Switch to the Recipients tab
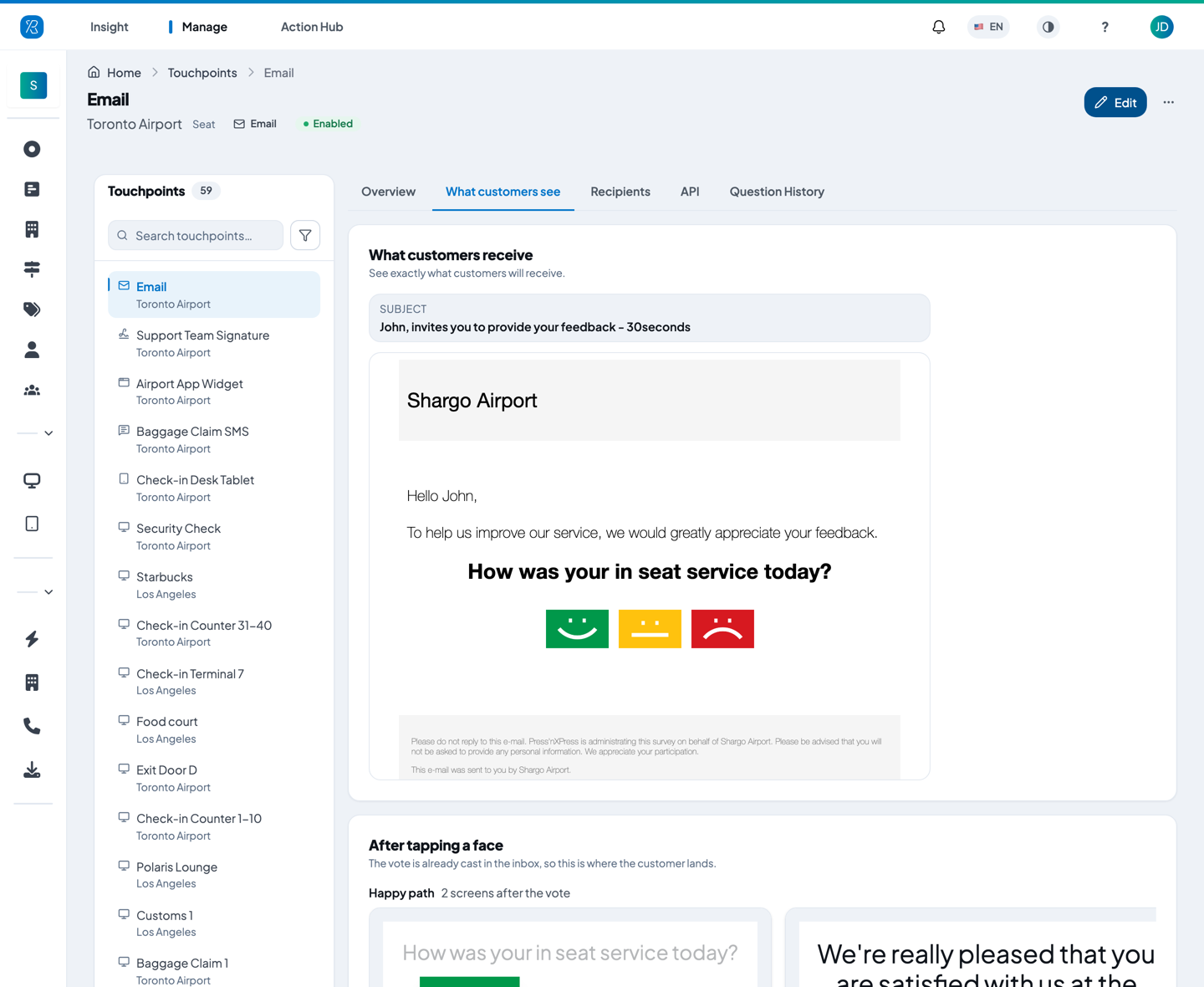 (x=620, y=192)
